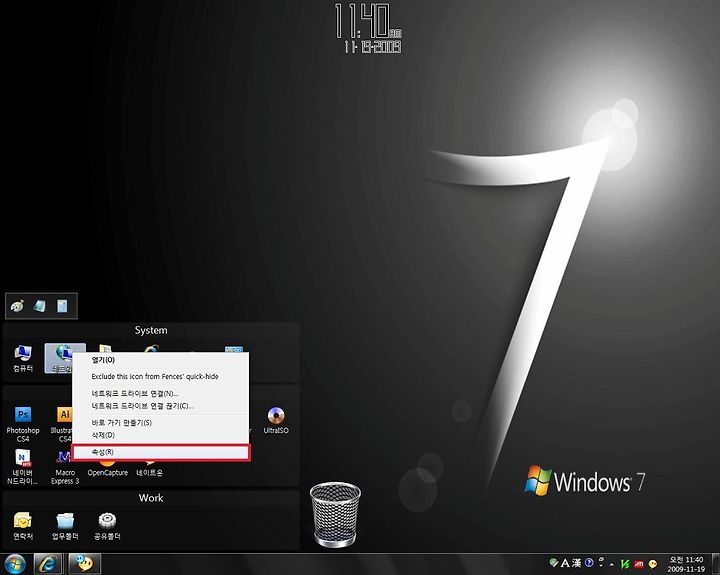Select the 네이버 N드라이브 shortcut

click(x=22, y=467)
